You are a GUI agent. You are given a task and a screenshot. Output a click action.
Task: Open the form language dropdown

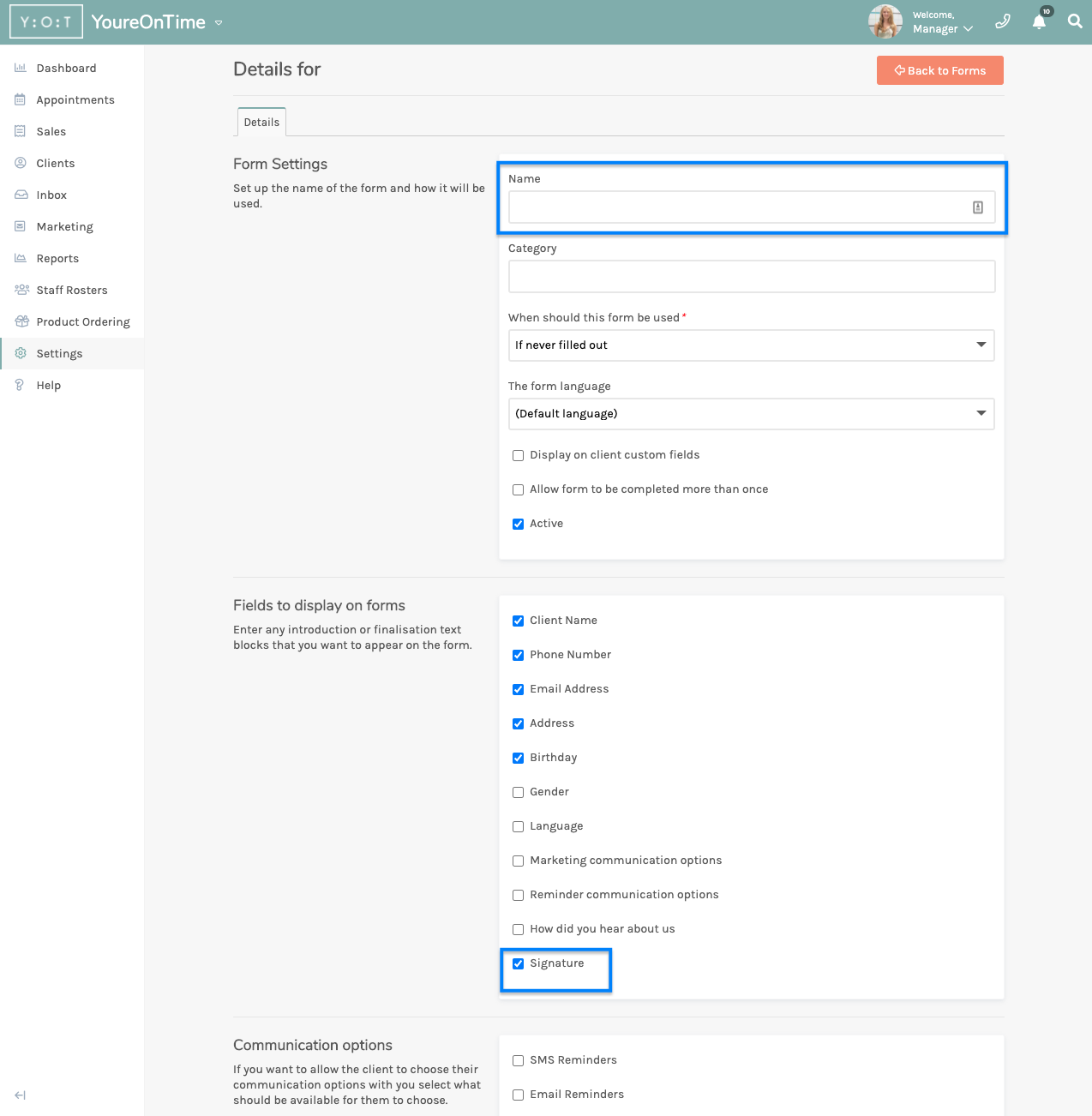pyautogui.click(x=751, y=414)
